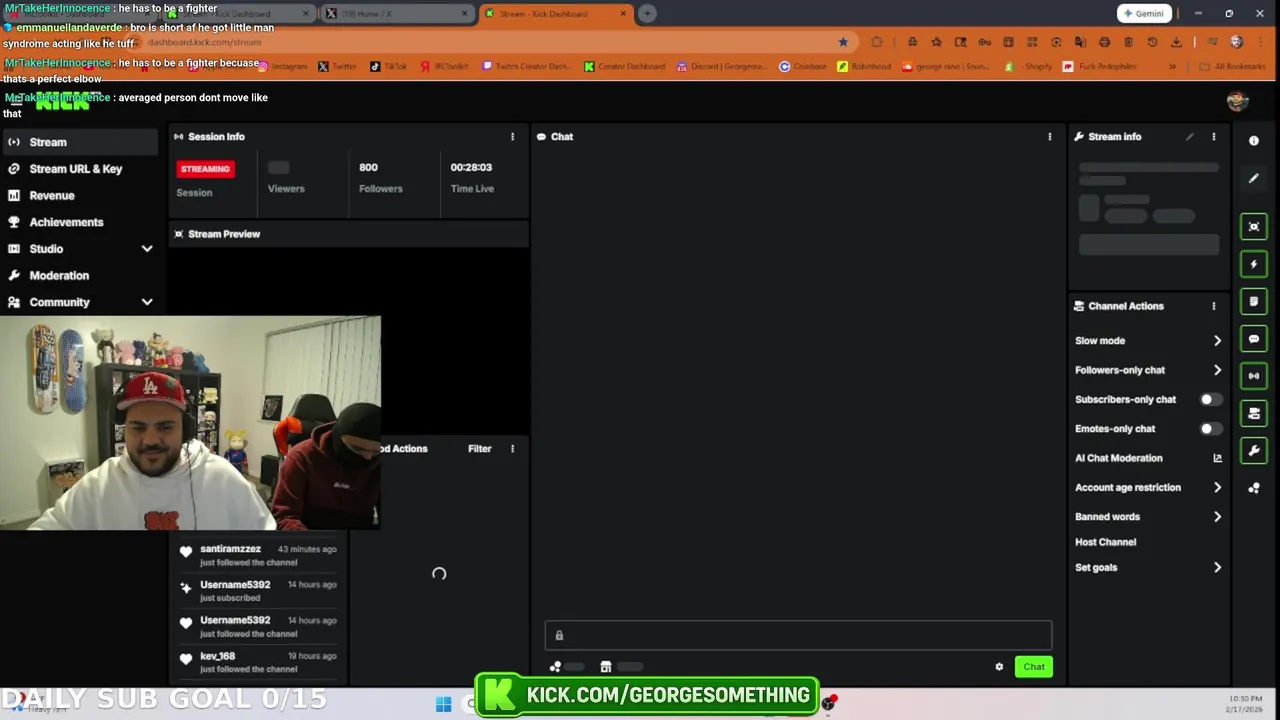Click the red STREAMING session badge

click(x=205, y=169)
